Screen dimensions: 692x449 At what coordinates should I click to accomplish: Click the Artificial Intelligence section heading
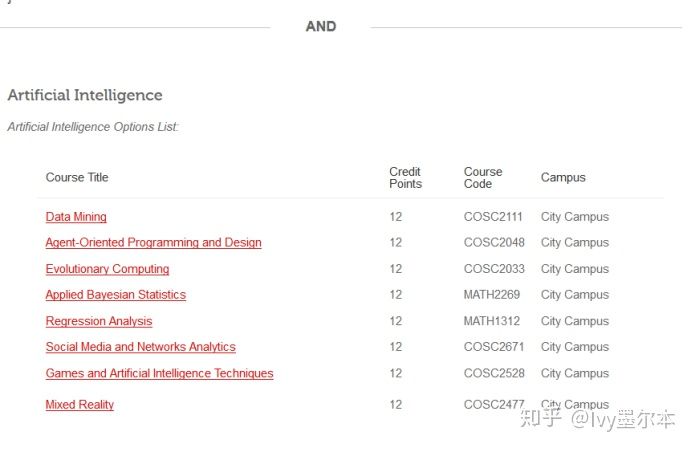click(x=85, y=95)
